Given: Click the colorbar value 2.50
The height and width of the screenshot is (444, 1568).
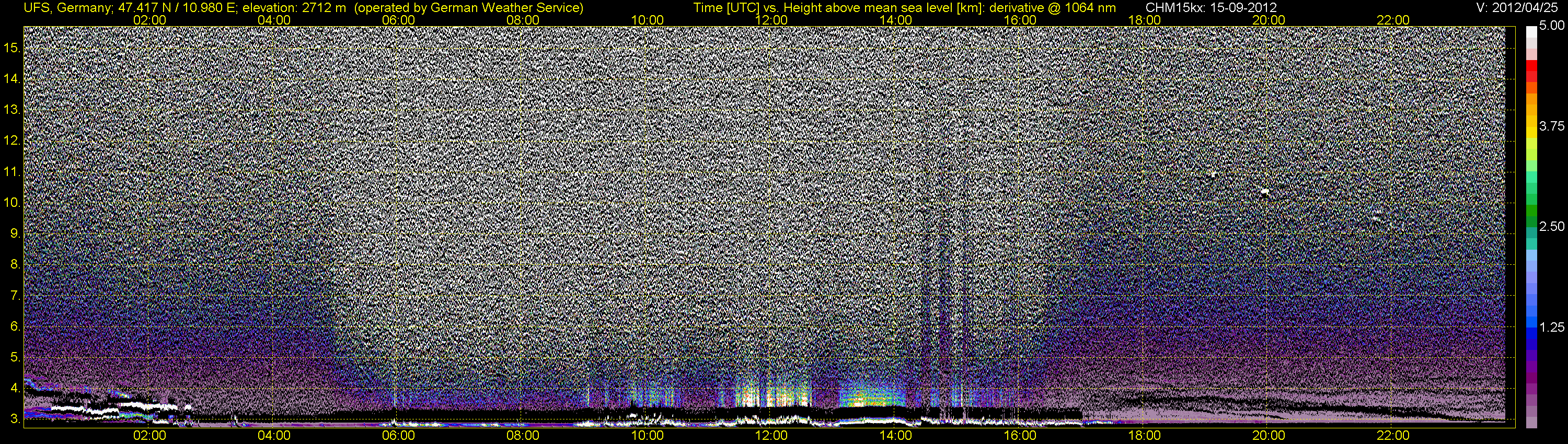Looking at the screenshot, I should [1552, 227].
